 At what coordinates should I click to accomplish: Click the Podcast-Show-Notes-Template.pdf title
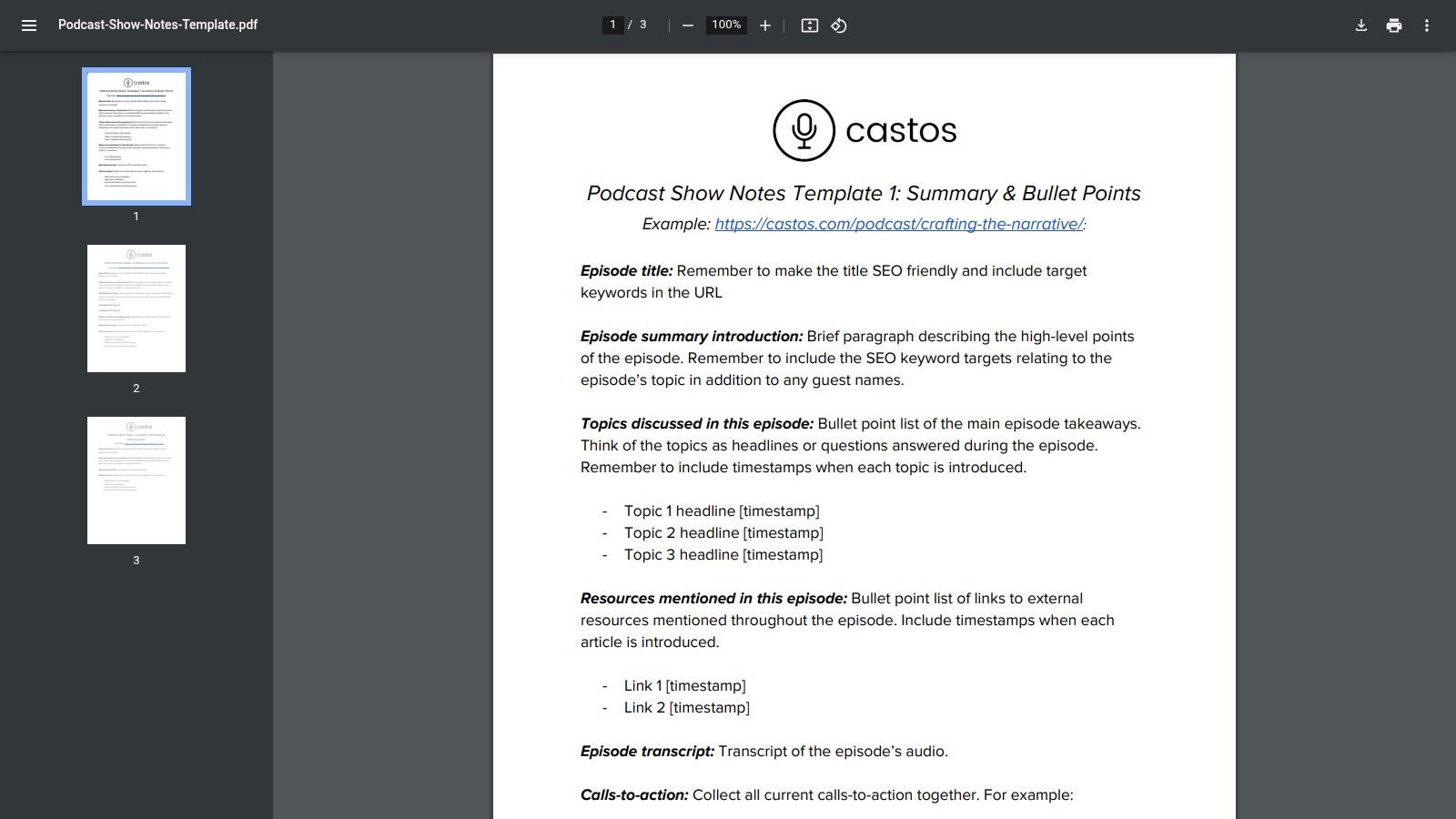click(157, 25)
